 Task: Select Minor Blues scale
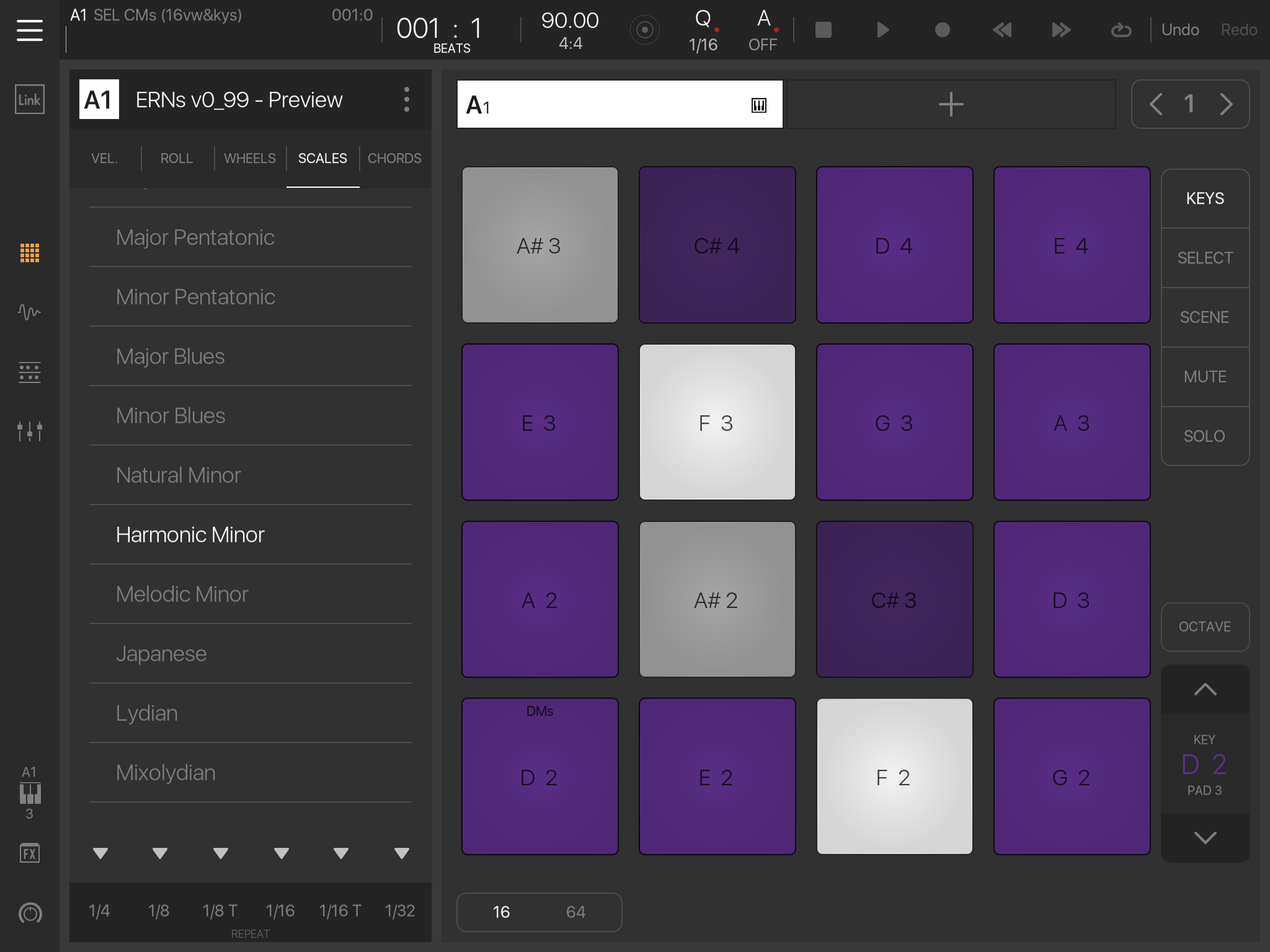pos(251,416)
